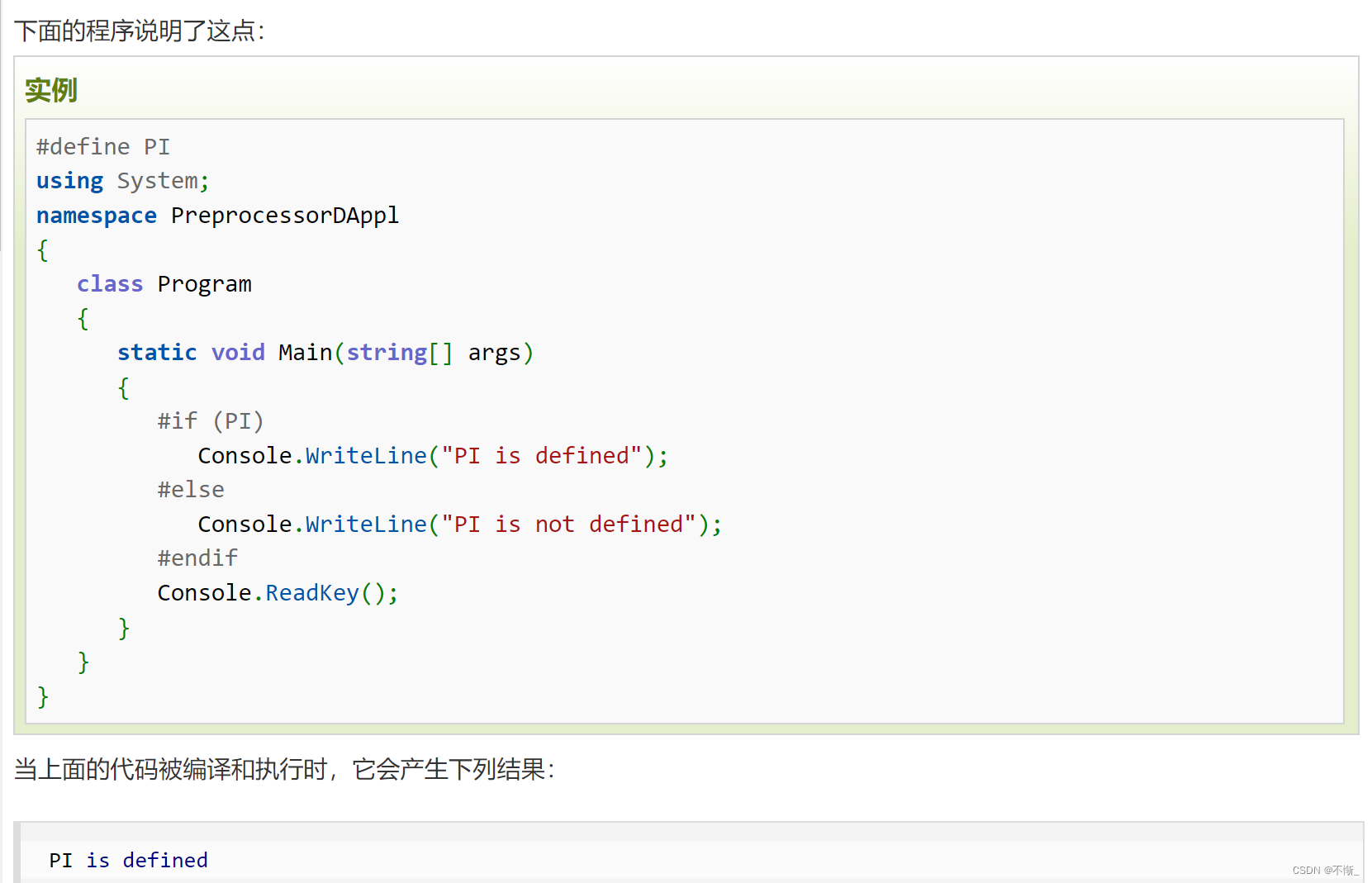
Task: Click the "#endif" directive
Action: [197, 558]
